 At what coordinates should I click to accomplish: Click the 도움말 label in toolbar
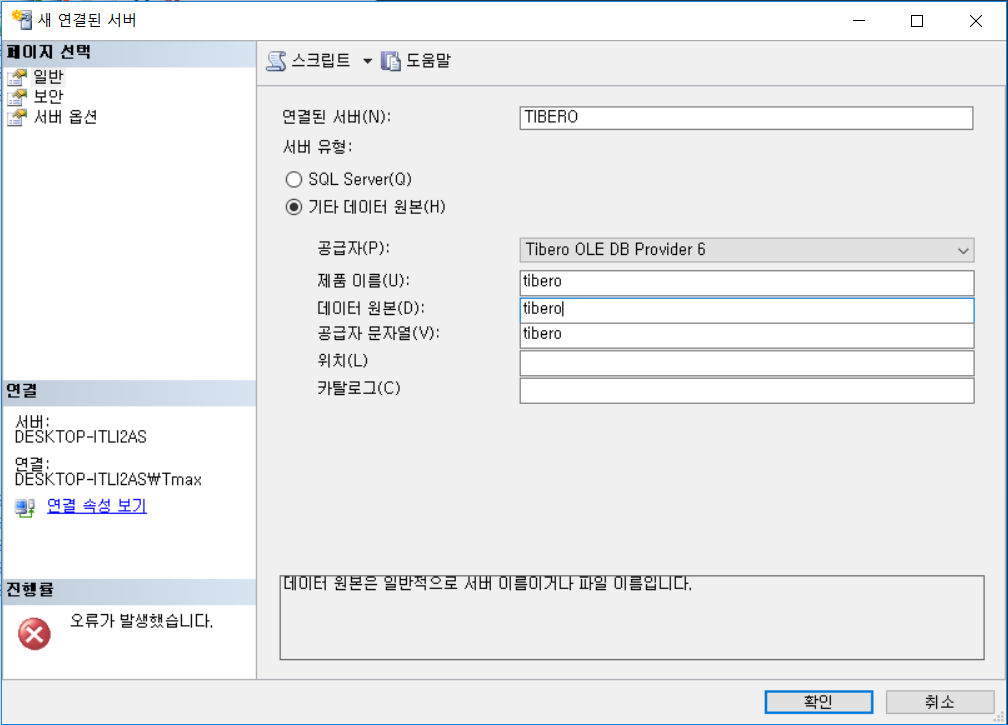pos(428,60)
